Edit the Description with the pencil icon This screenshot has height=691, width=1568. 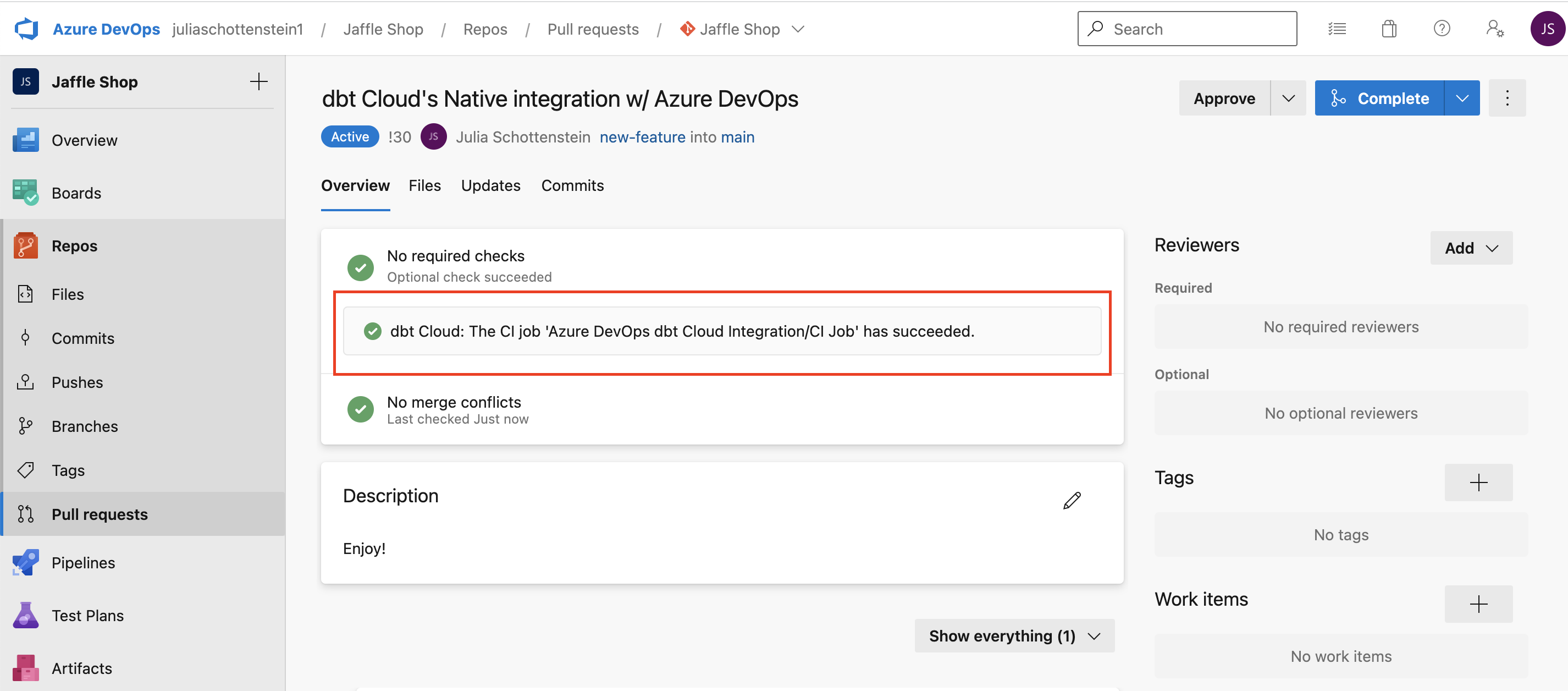[x=1072, y=500]
